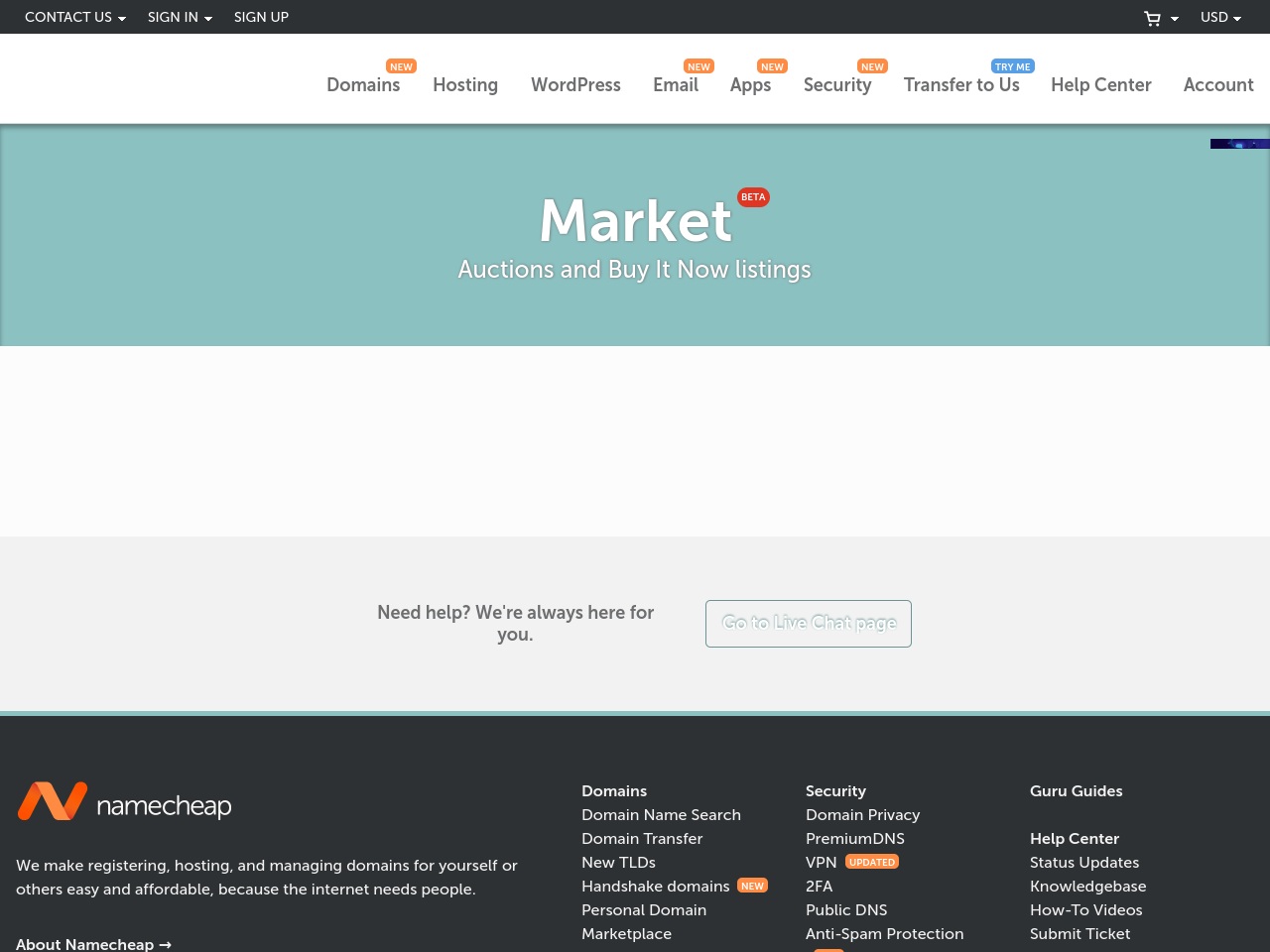Open the VPN footer link
The width and height of the screenshot is (1270, 952).
point(822,863)
